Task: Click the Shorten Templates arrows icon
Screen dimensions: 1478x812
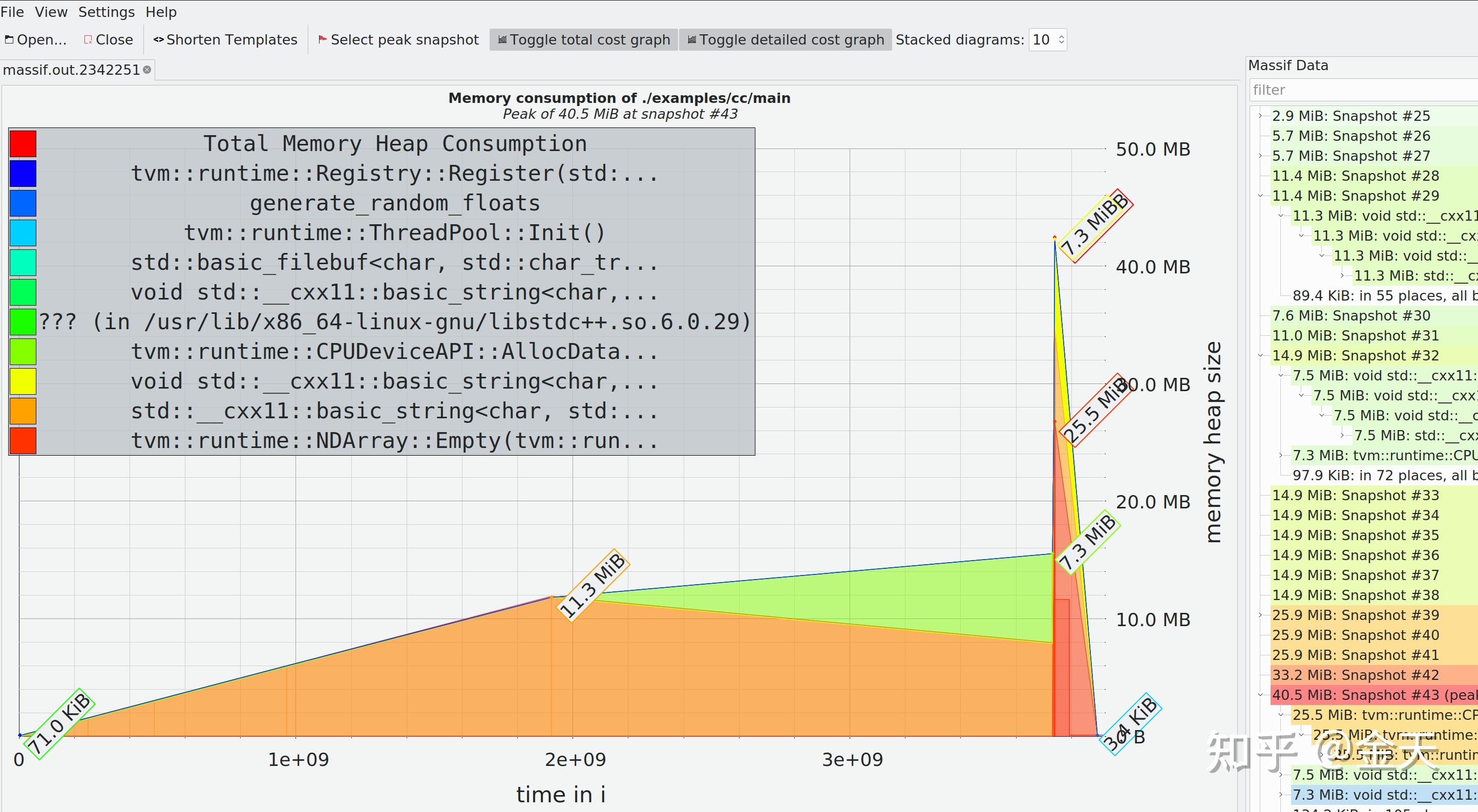Action: click(x=158, y=39)
